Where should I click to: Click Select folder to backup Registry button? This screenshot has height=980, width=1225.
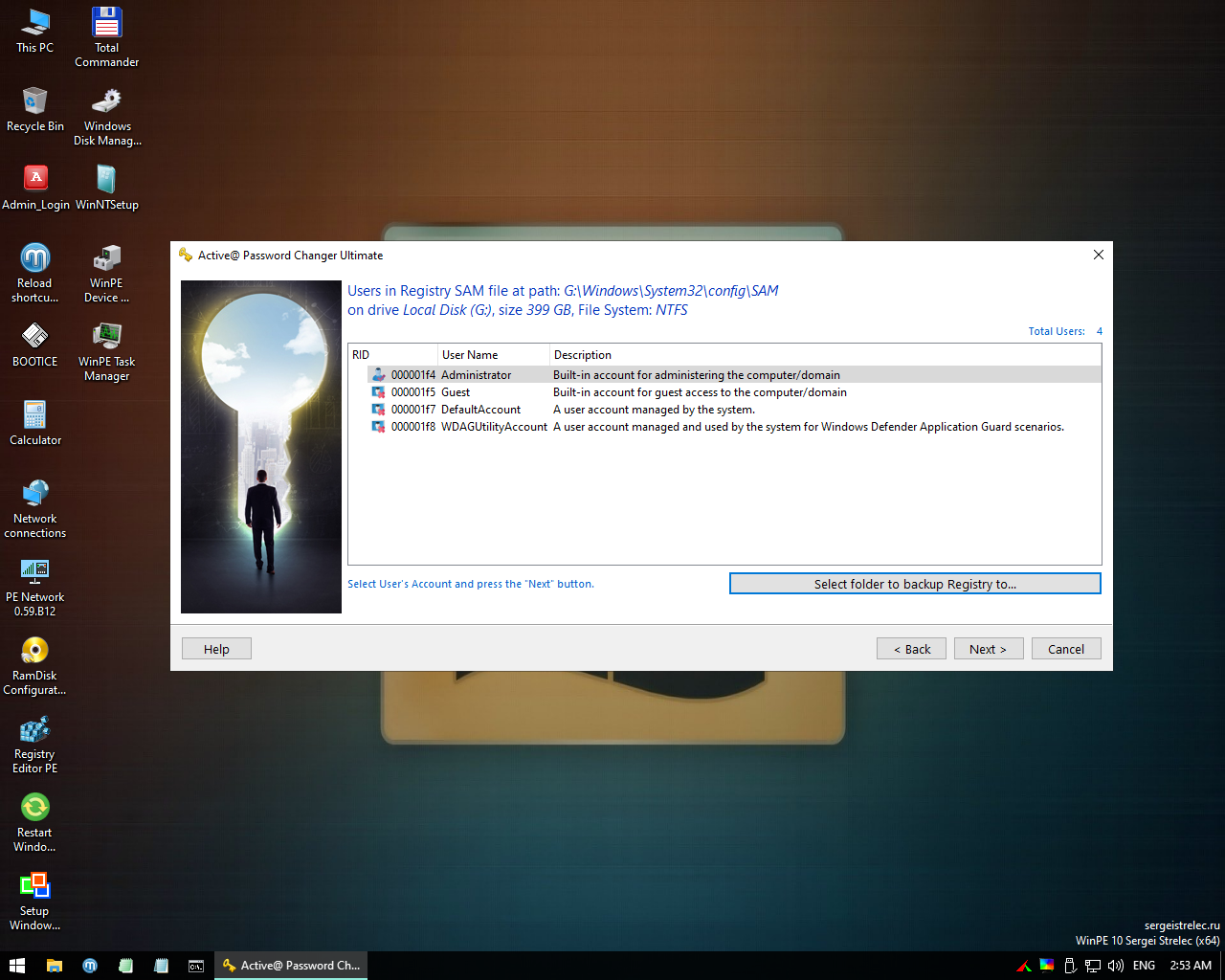pos(915,584)
